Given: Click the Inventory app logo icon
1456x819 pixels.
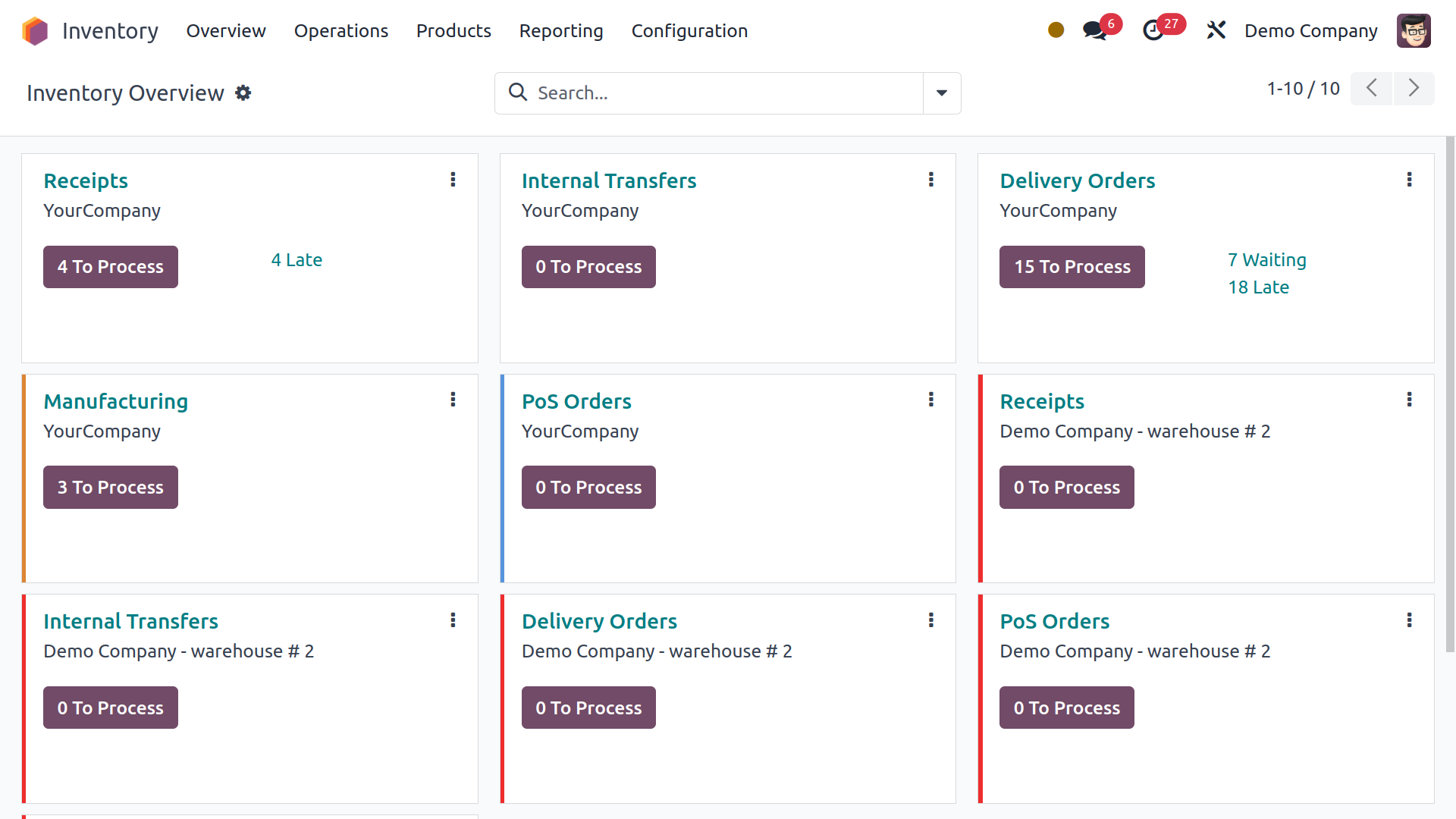Looking at the screenshot, I should pyautogui.click(x=35, y=31).
